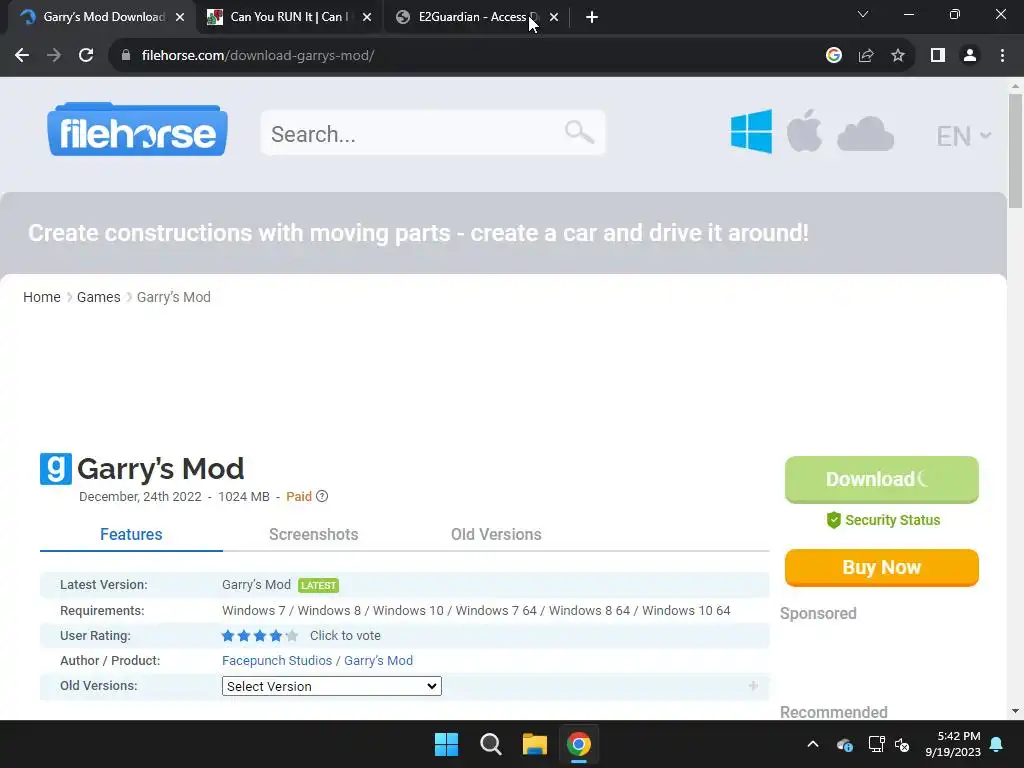Click the Home breadcrumb link
This screenshot has height=768, width=1024.
(x=42, y=297)
